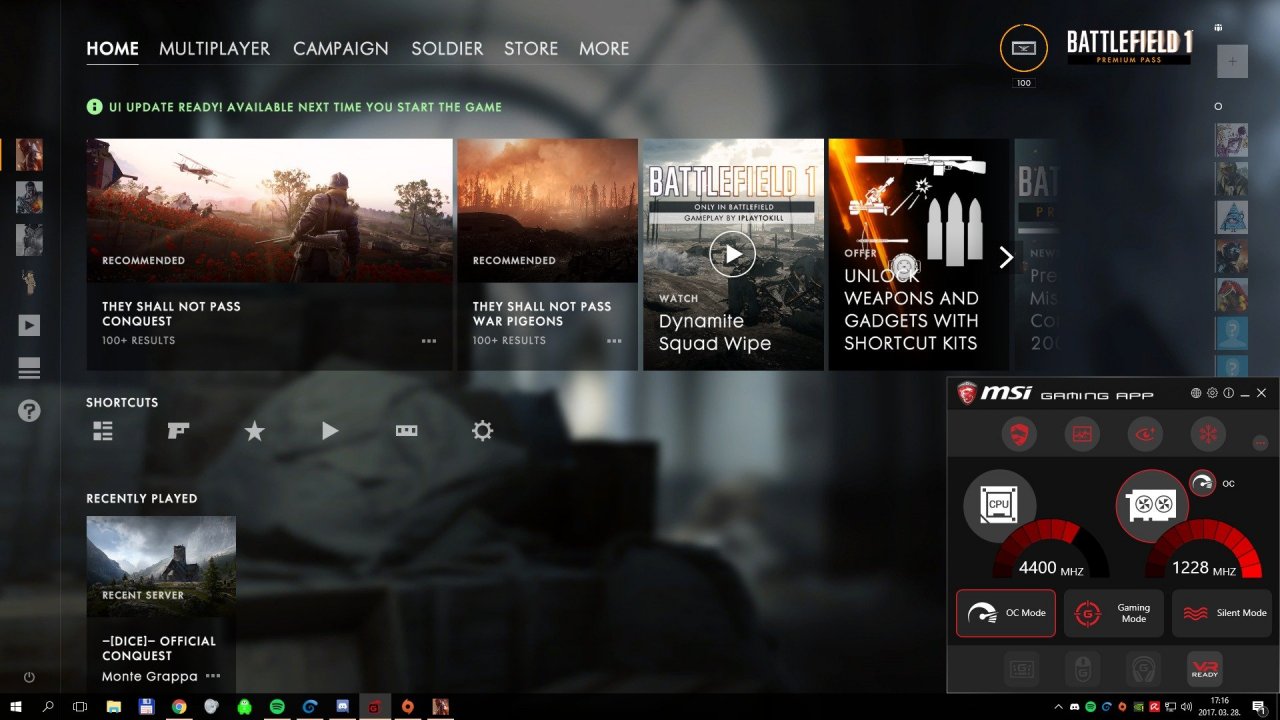Screen dimensions: 1280x720
Task: Click the UI update ready notification
Action: click(x=295, y=107)
